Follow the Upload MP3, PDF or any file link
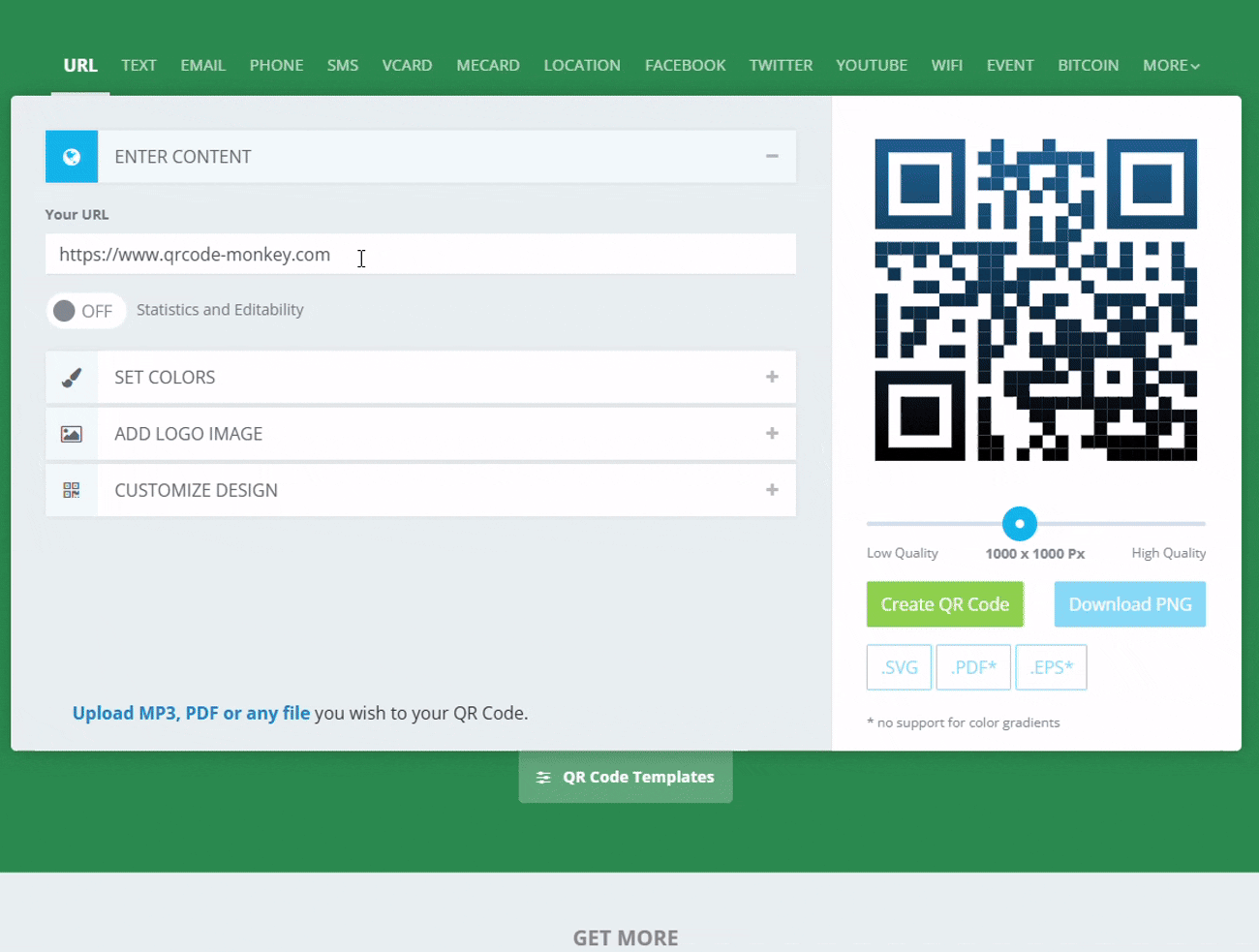Viewport: 1259px width, 952px height. point(191,714)
